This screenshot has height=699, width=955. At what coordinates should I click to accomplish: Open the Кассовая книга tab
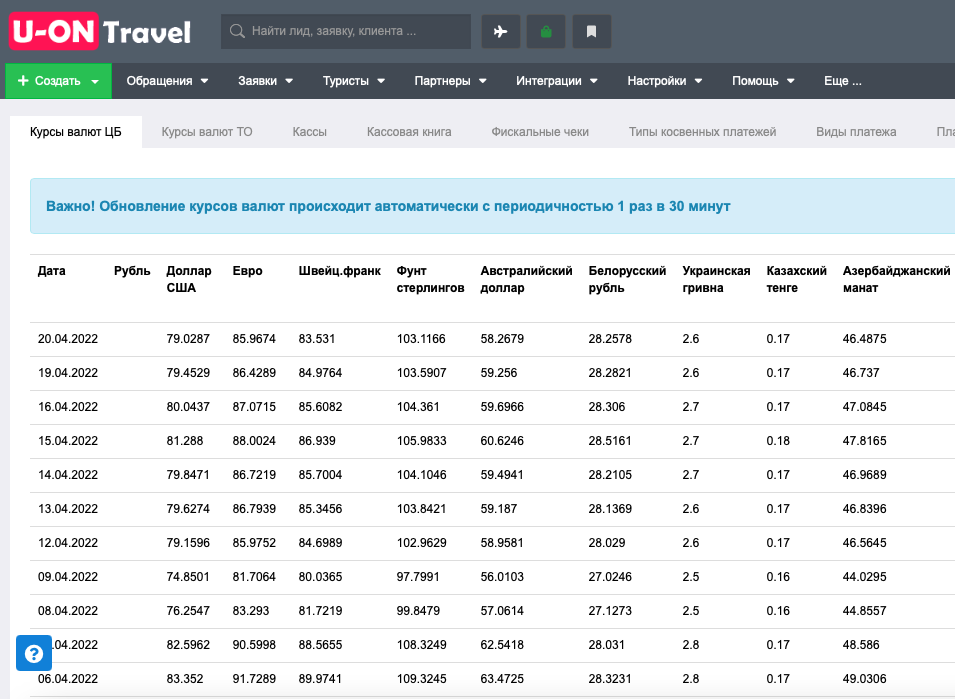pyautogui.click(x=409, y=132)
